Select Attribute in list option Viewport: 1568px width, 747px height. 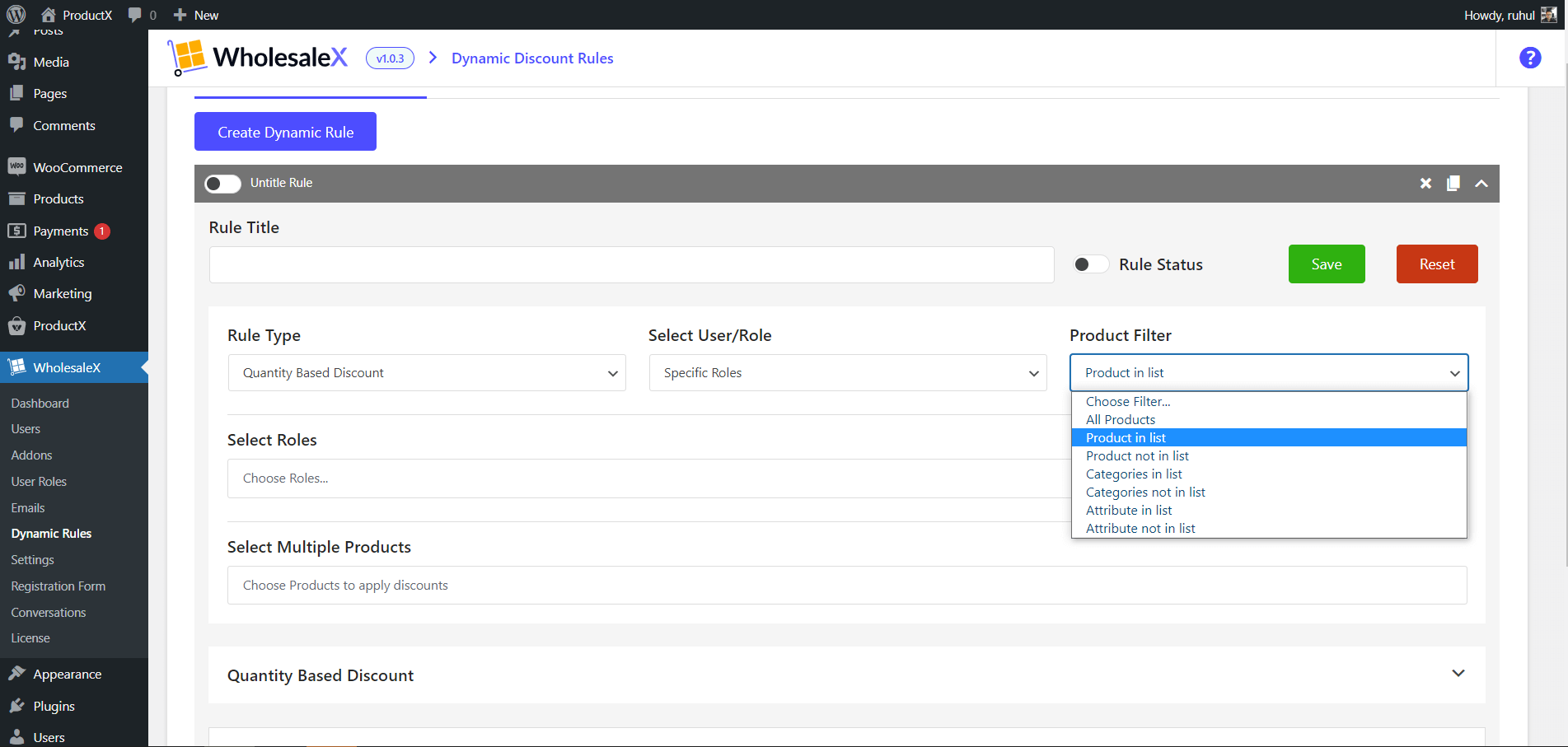tap(1269, 510)
